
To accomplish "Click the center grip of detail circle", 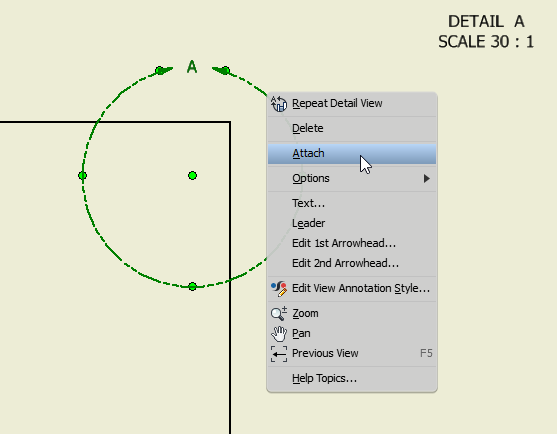I will (193, 175).
